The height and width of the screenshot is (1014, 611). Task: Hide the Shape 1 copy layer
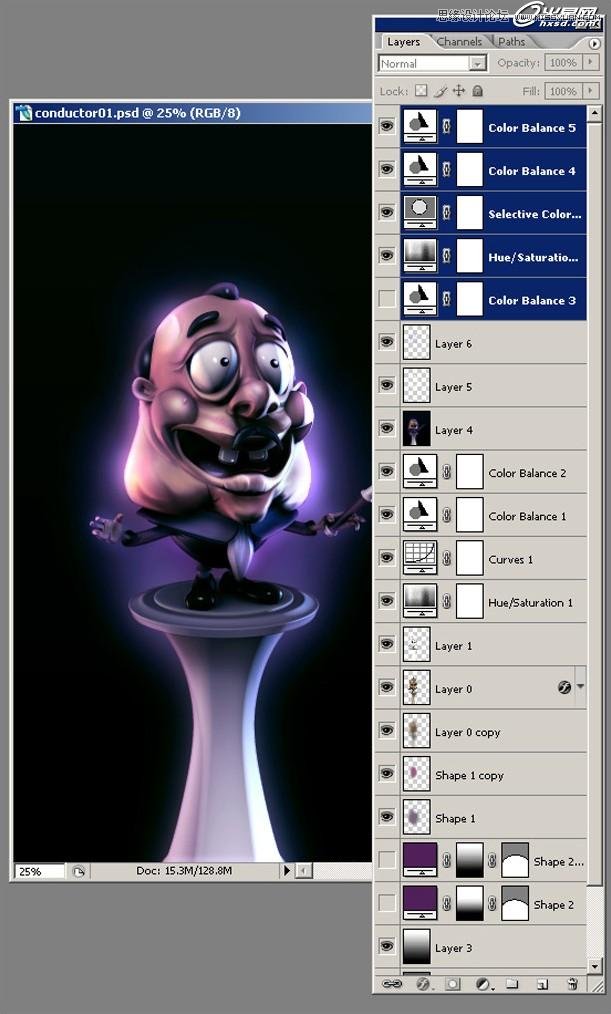point(387,773)
